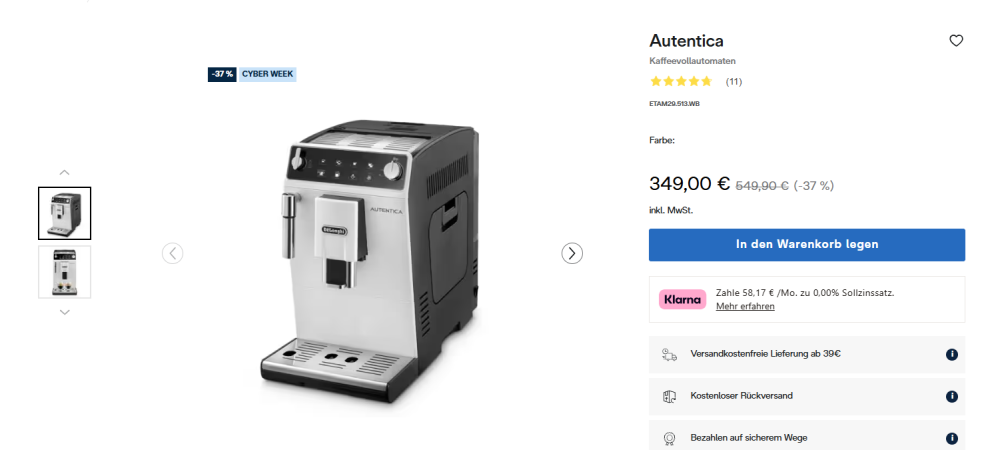Click the CYBER WEEK badge

click(x=268, y=75)
